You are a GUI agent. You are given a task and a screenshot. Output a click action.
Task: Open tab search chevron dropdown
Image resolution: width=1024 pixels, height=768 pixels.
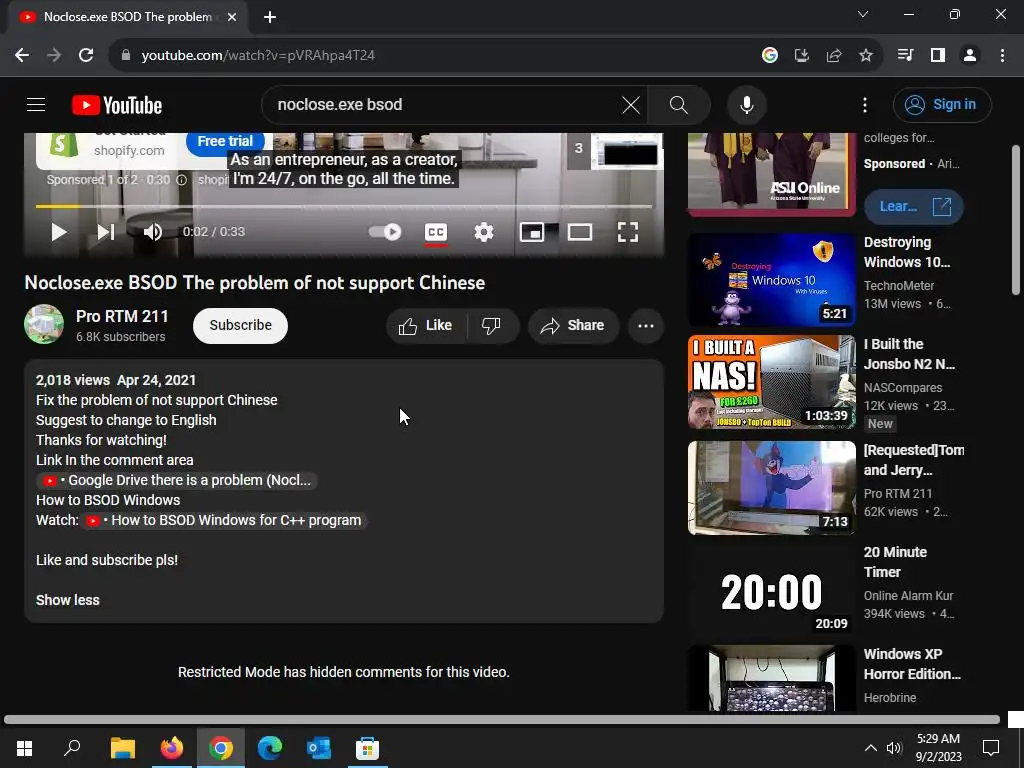863,14
